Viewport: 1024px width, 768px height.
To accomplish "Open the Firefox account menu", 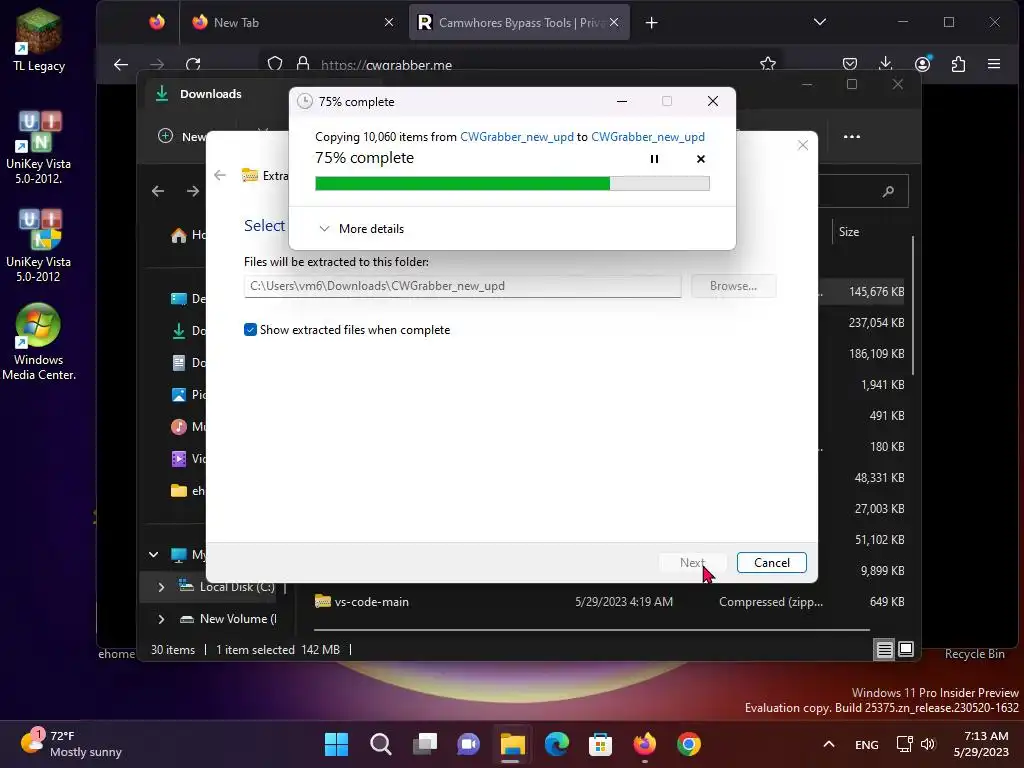I will tap(922, 64).
